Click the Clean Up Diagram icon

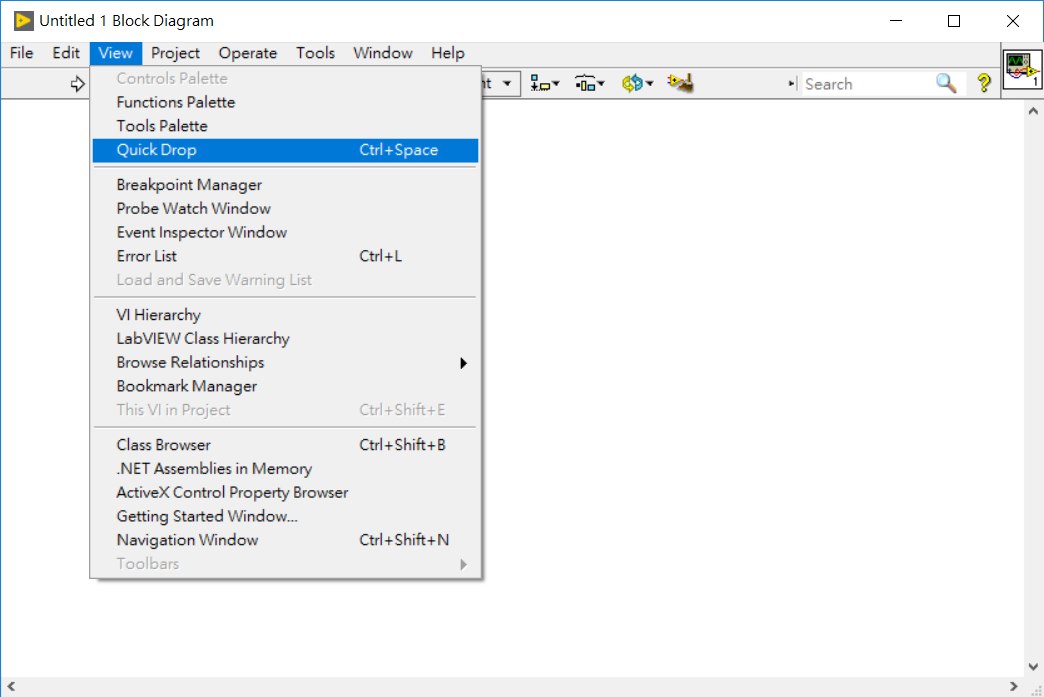tap(680, 83)
